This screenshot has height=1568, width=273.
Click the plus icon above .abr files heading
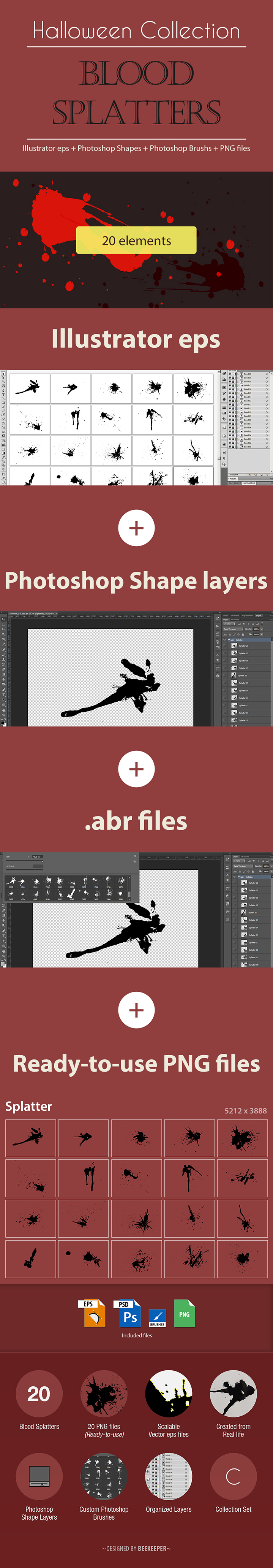pyautogui.click(x=136, y=769)
